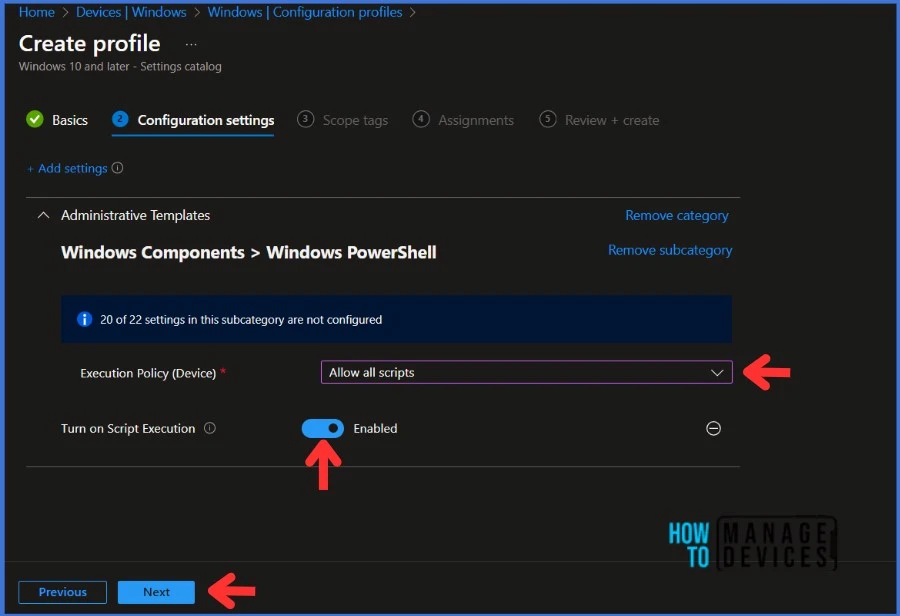Click the + Add settings link
Screen dimensions: 900x616
point(67,168)
